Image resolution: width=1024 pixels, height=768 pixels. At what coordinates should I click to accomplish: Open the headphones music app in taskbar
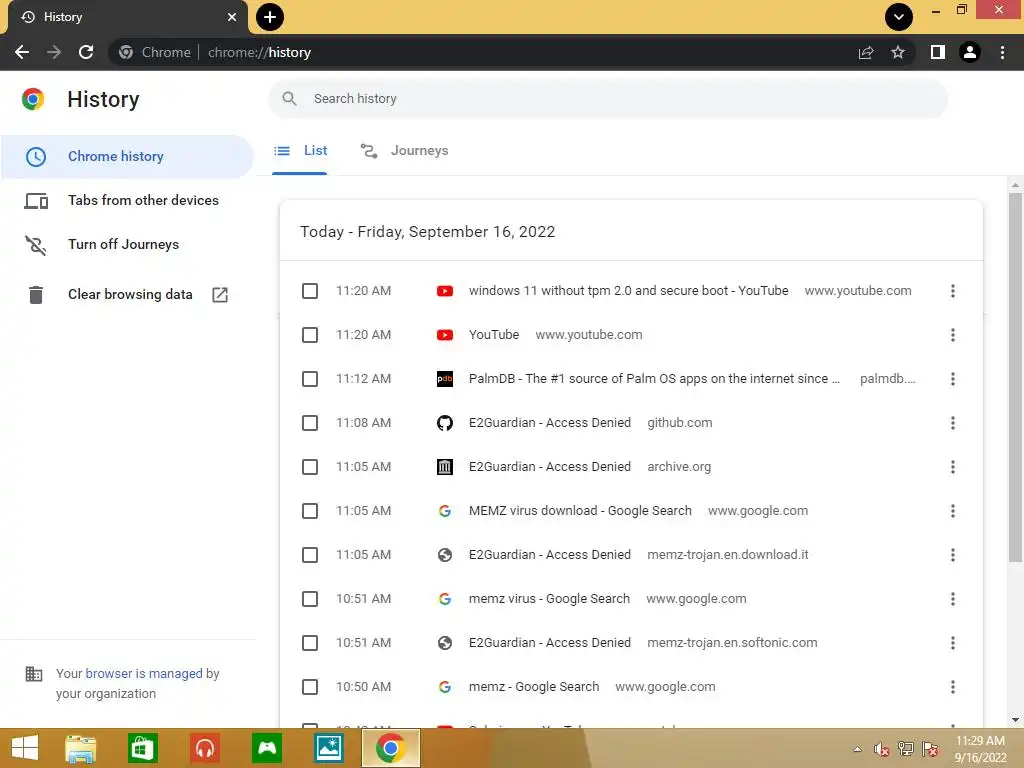pyautogui.click(x=205, y=748)
